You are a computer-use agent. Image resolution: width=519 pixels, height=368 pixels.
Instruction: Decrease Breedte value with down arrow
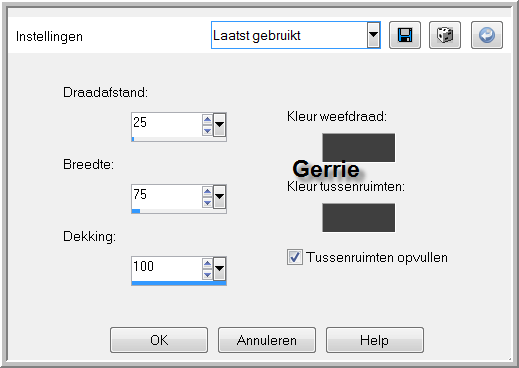click(x=207, y=203)
